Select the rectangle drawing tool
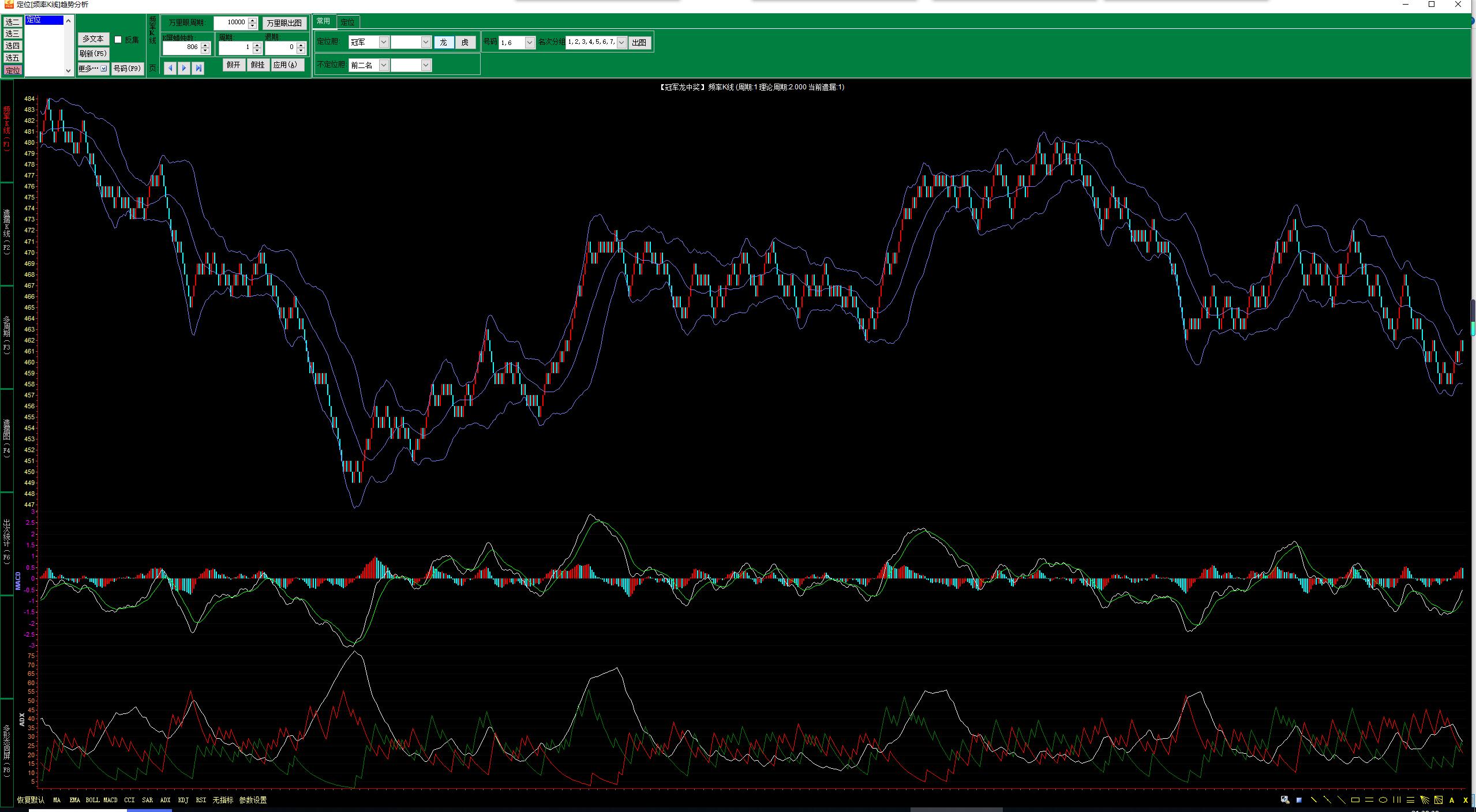Screen dimensions: 1476x812 1355,800
